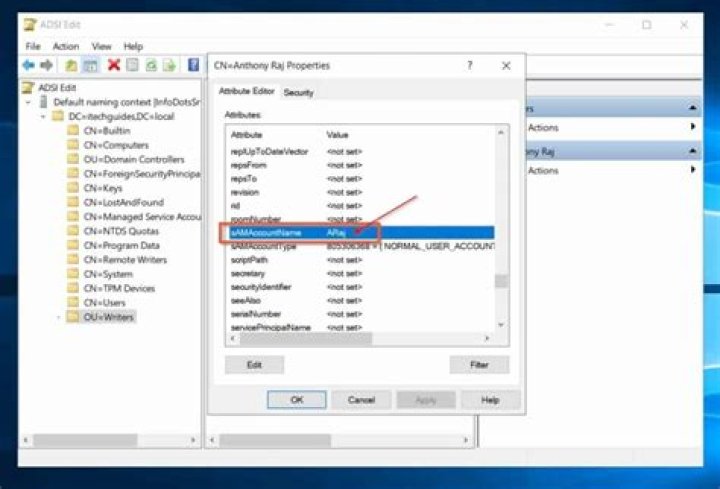Click the attribute list scroll up arrow
Viewport: 720px width, 489px height.
[x=501, y=133]
